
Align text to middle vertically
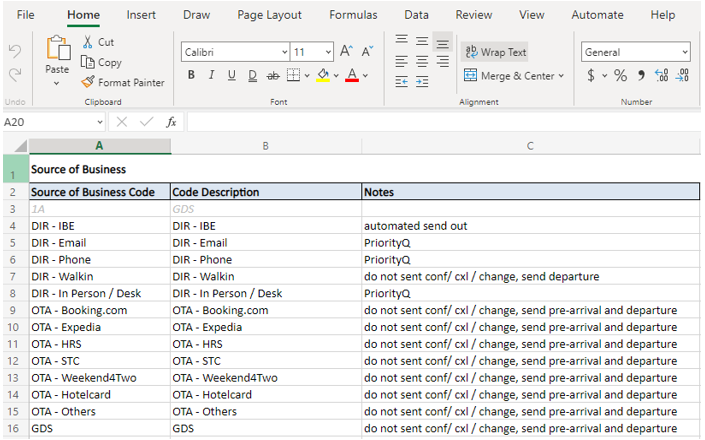(x=422, y=42)
